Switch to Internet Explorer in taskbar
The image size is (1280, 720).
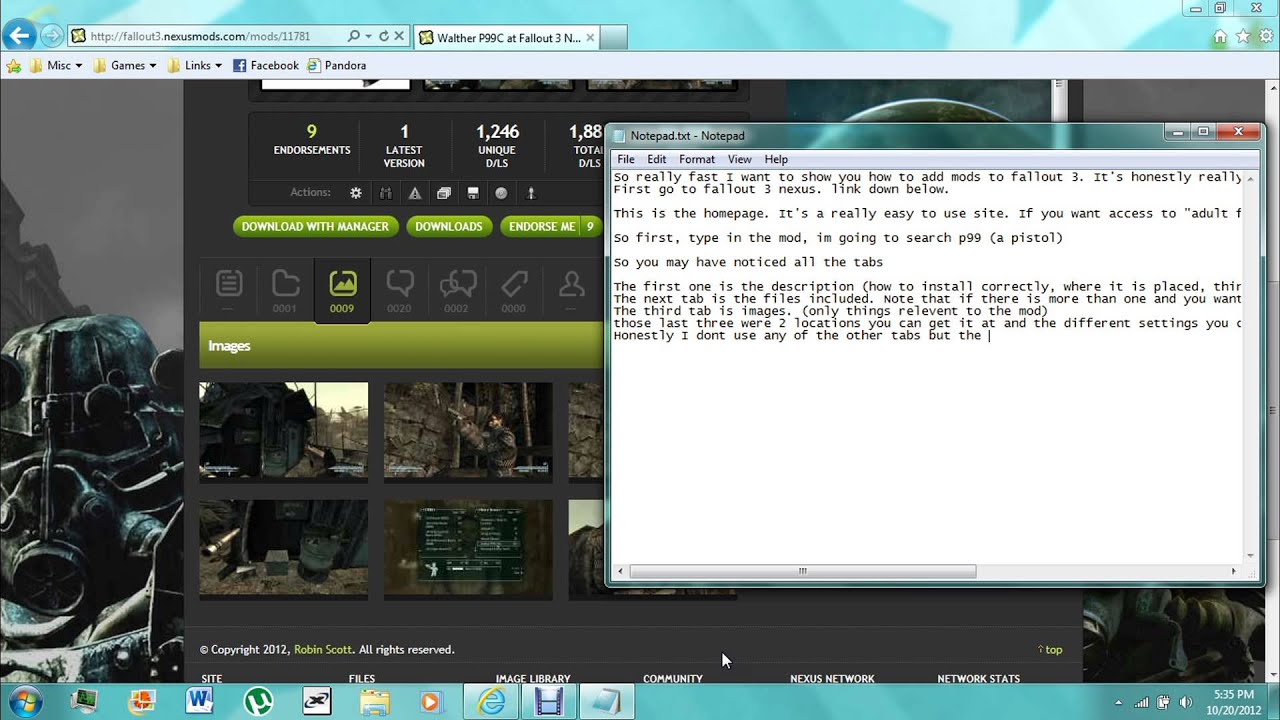coord(491,702)
